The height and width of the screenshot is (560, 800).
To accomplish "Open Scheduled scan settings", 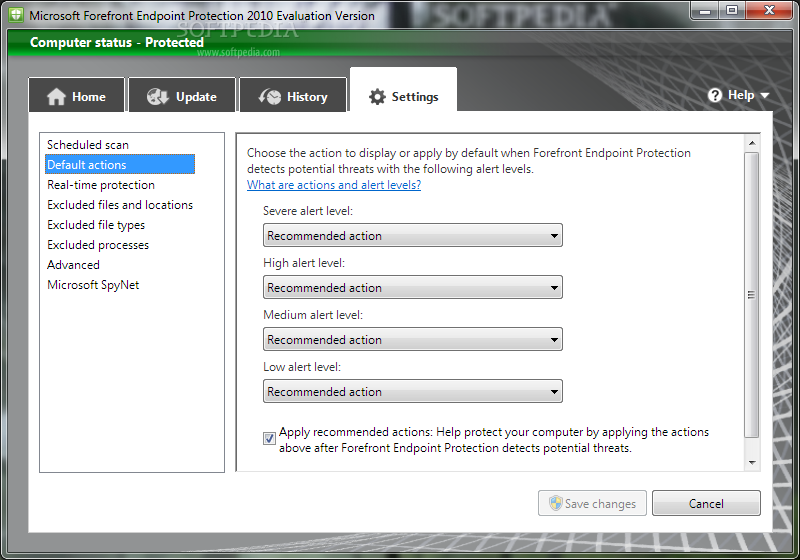I will pos(88,145).
